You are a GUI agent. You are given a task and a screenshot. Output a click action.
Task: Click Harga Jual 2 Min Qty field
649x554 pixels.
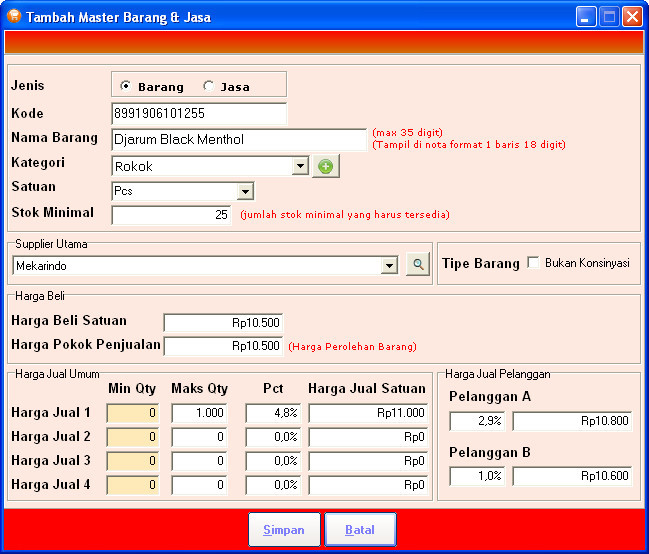coord(133,437)
